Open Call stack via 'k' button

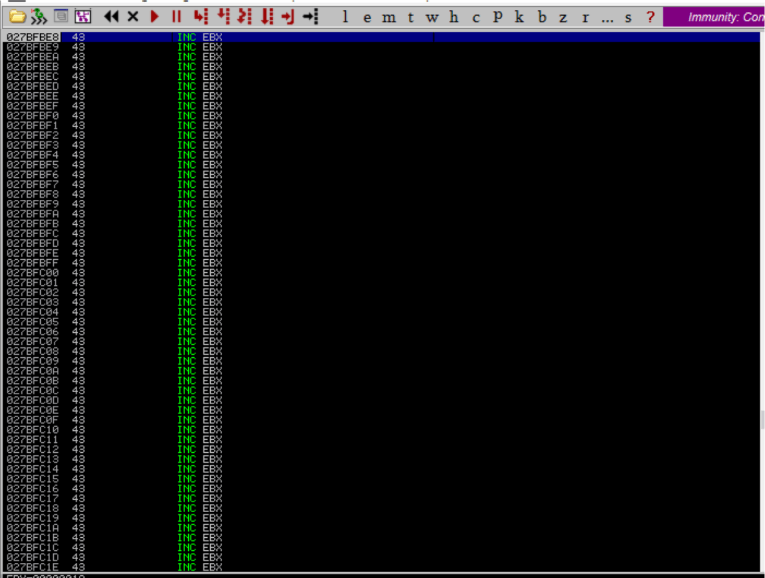519,18
